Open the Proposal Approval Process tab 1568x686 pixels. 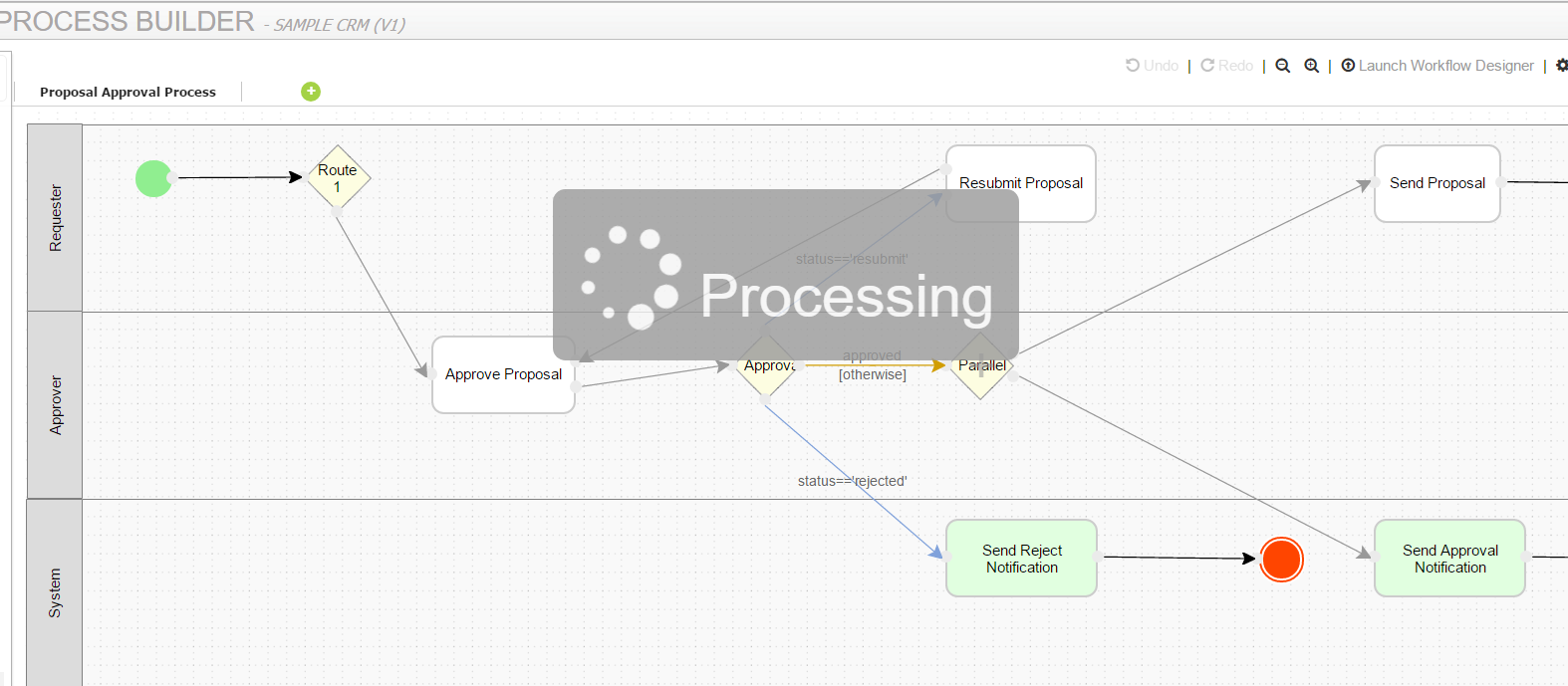pyautogui.click(x=128, y=92)
